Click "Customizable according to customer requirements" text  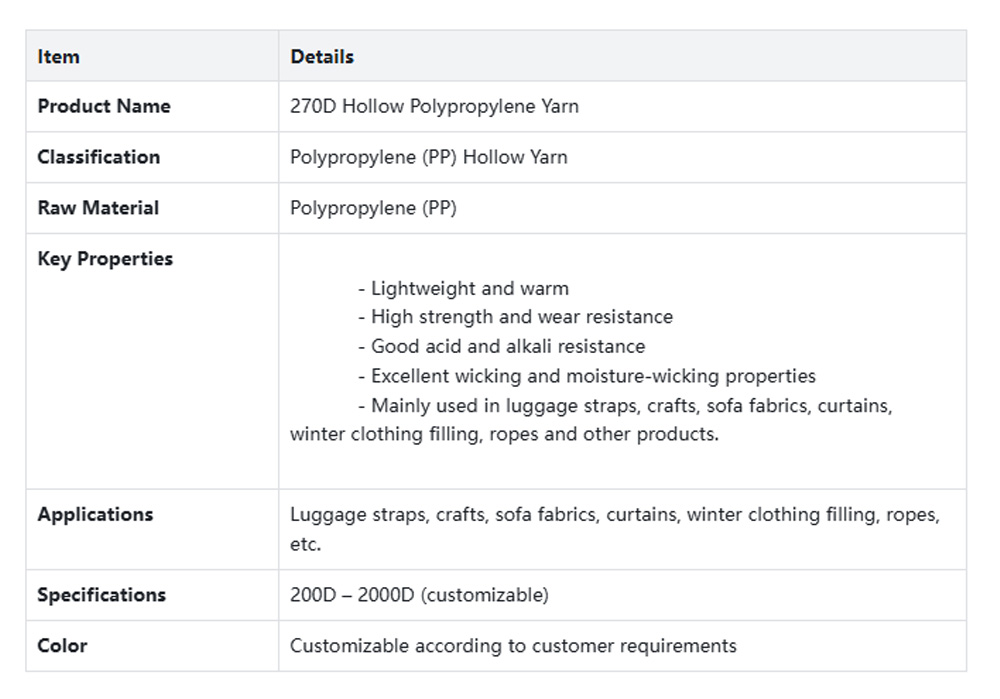[513, 646]
